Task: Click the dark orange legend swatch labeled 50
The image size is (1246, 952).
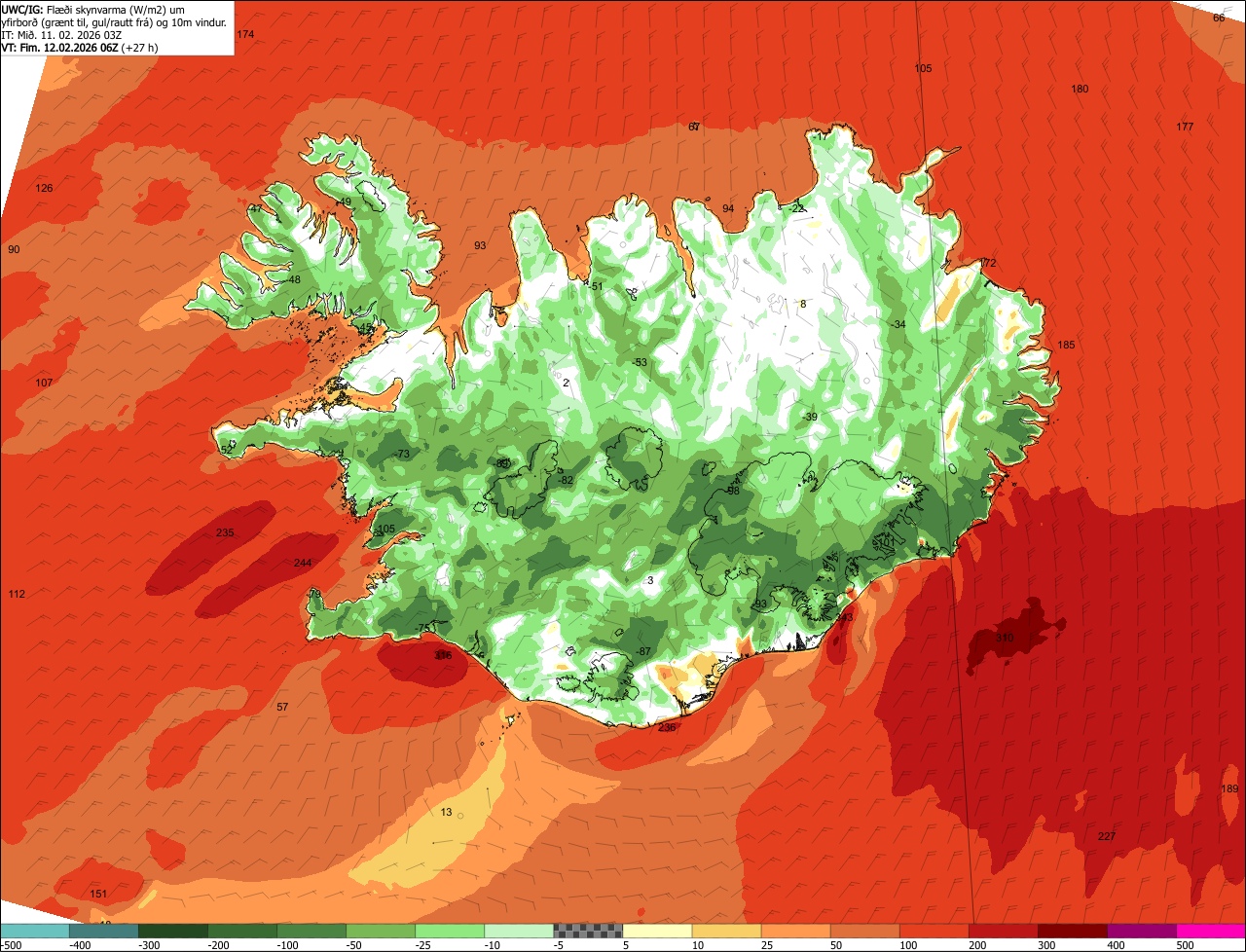Action: (864, 931)
